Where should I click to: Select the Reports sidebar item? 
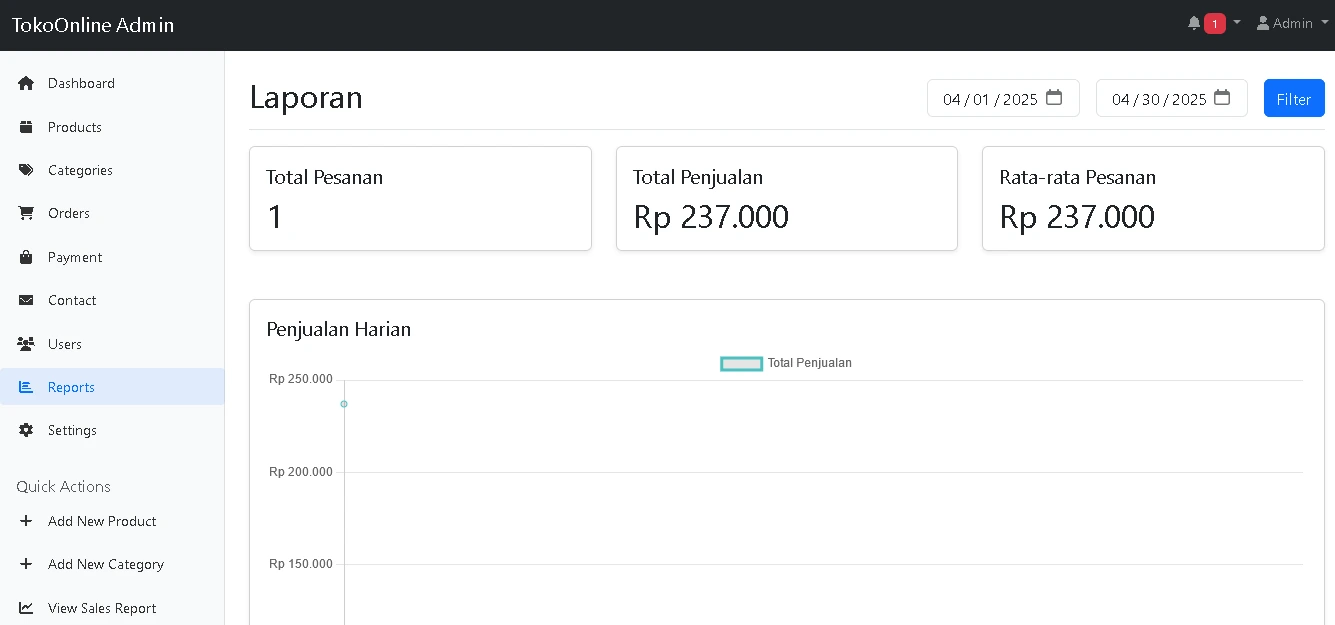coord(112,387)
